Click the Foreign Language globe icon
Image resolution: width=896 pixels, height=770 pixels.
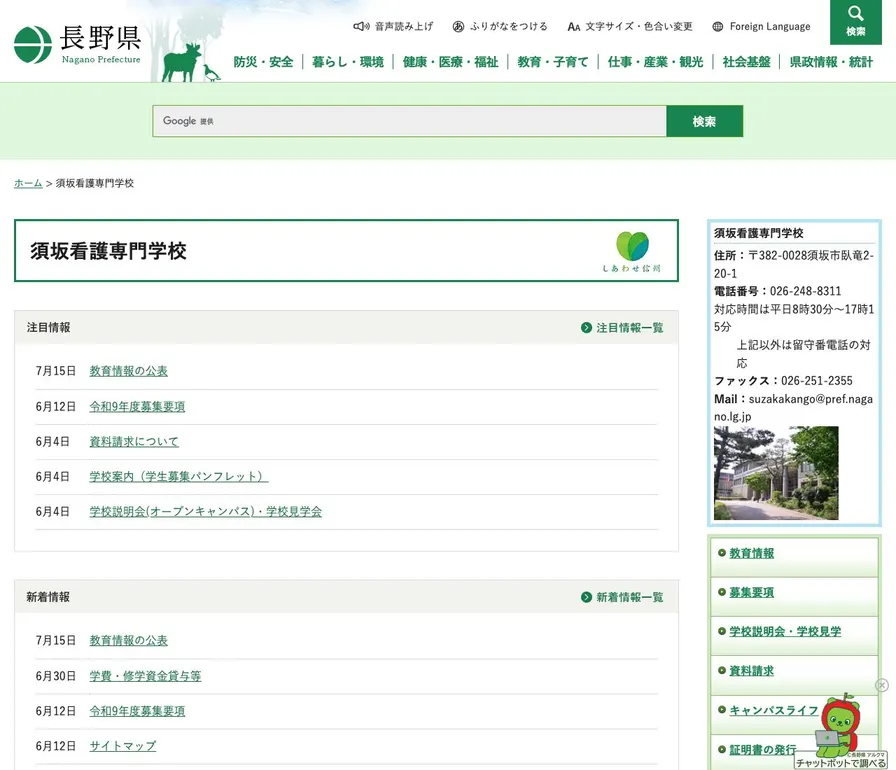click(718, 26)
